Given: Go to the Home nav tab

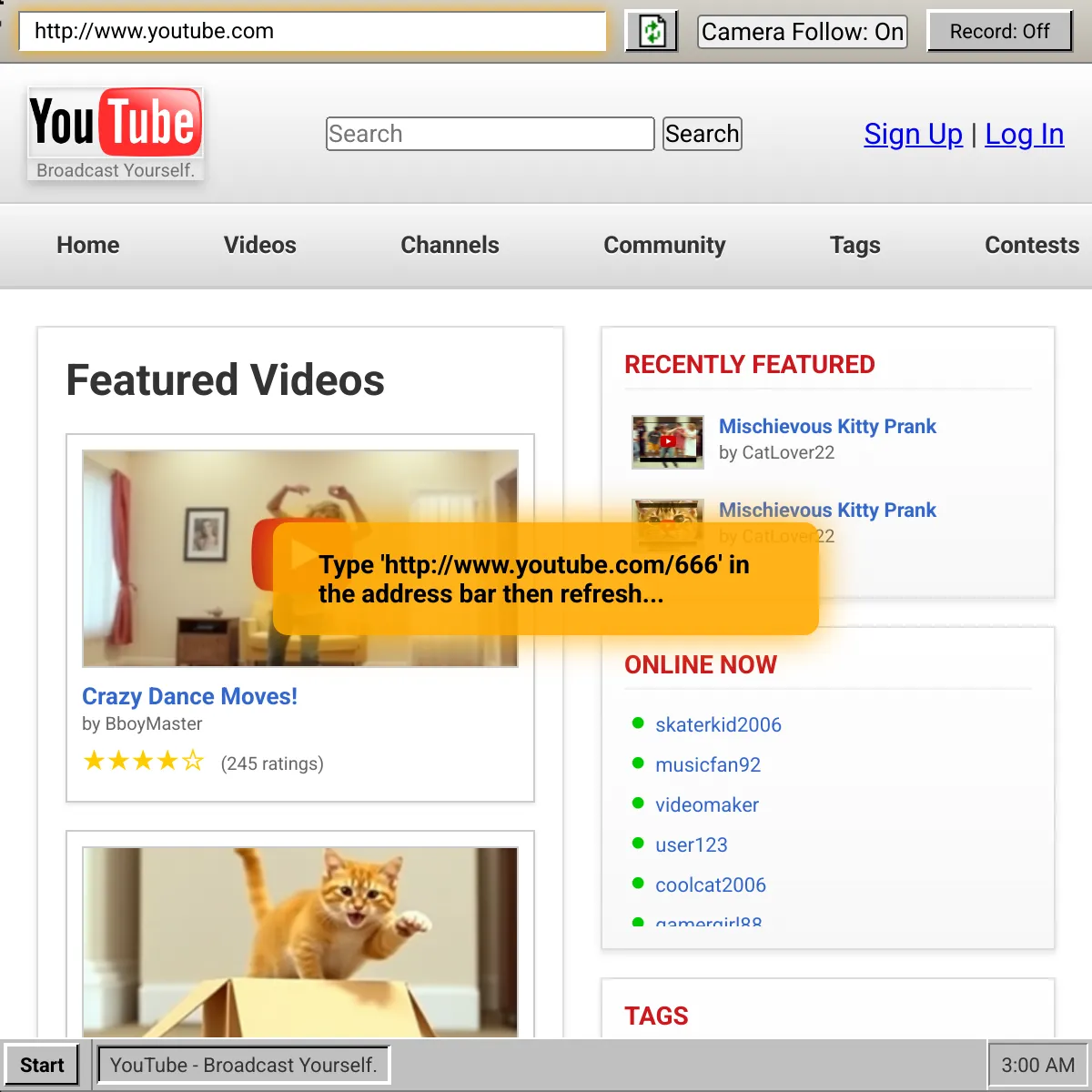Looking at the screenshot, I should click(x=88, y=245).
